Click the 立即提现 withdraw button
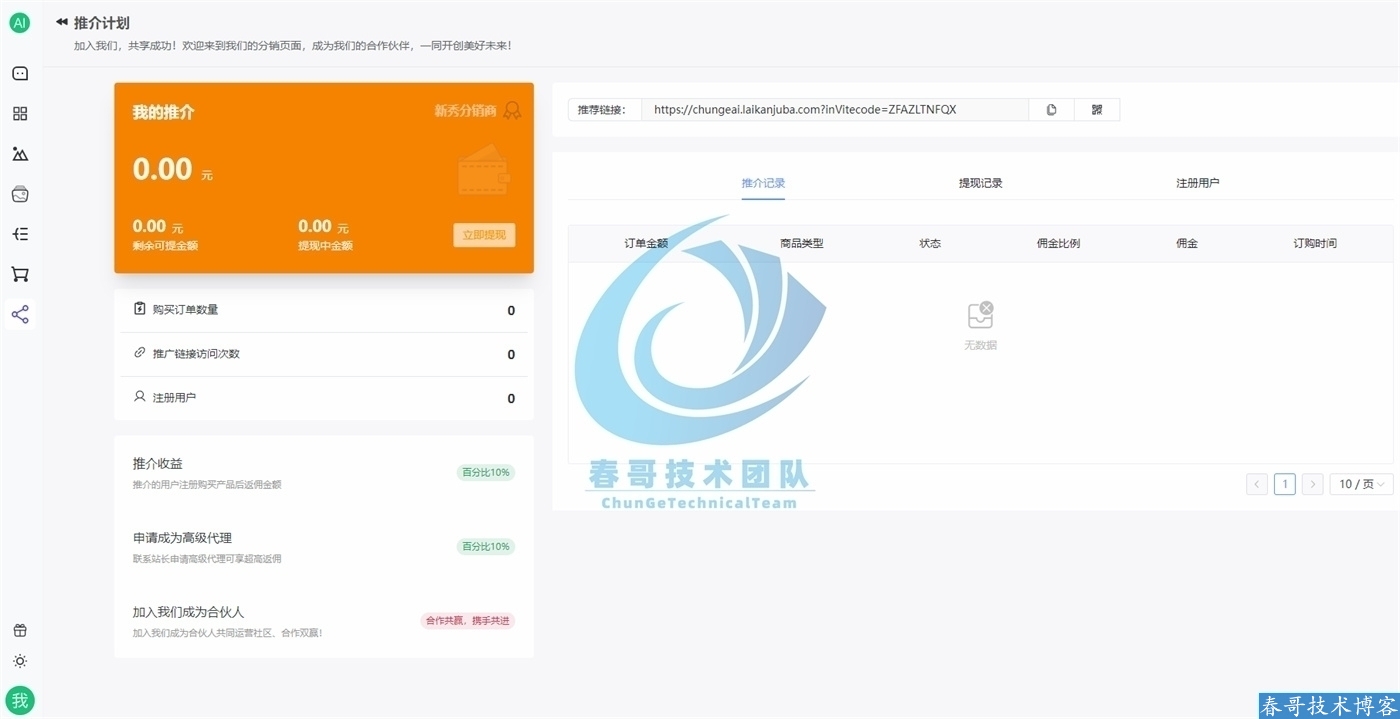This screenshot has width=1400, height=719. coord(484,235)
